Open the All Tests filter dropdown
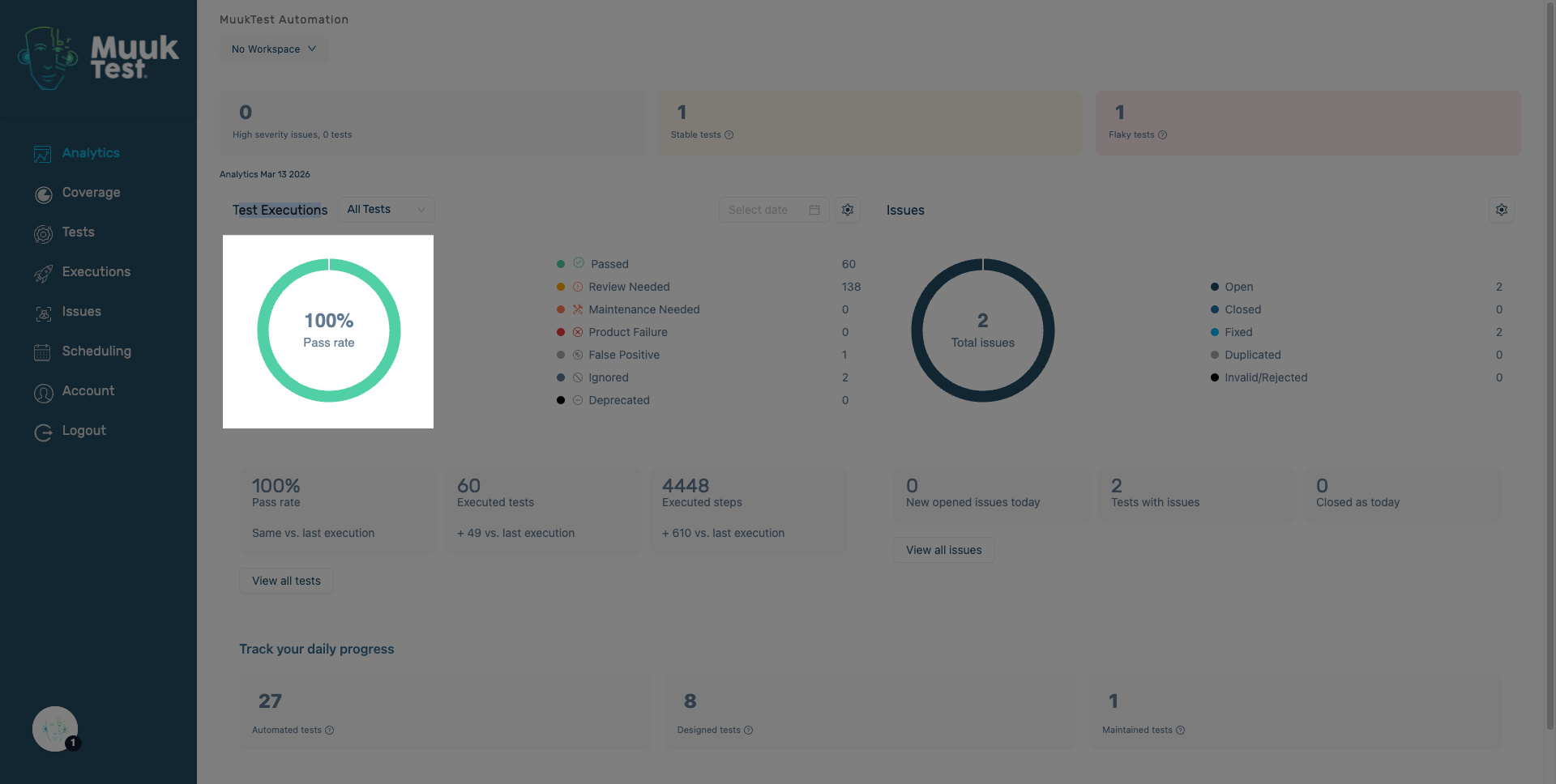Viewport: 1556px width, 784px height. click(x=387, y=210)
